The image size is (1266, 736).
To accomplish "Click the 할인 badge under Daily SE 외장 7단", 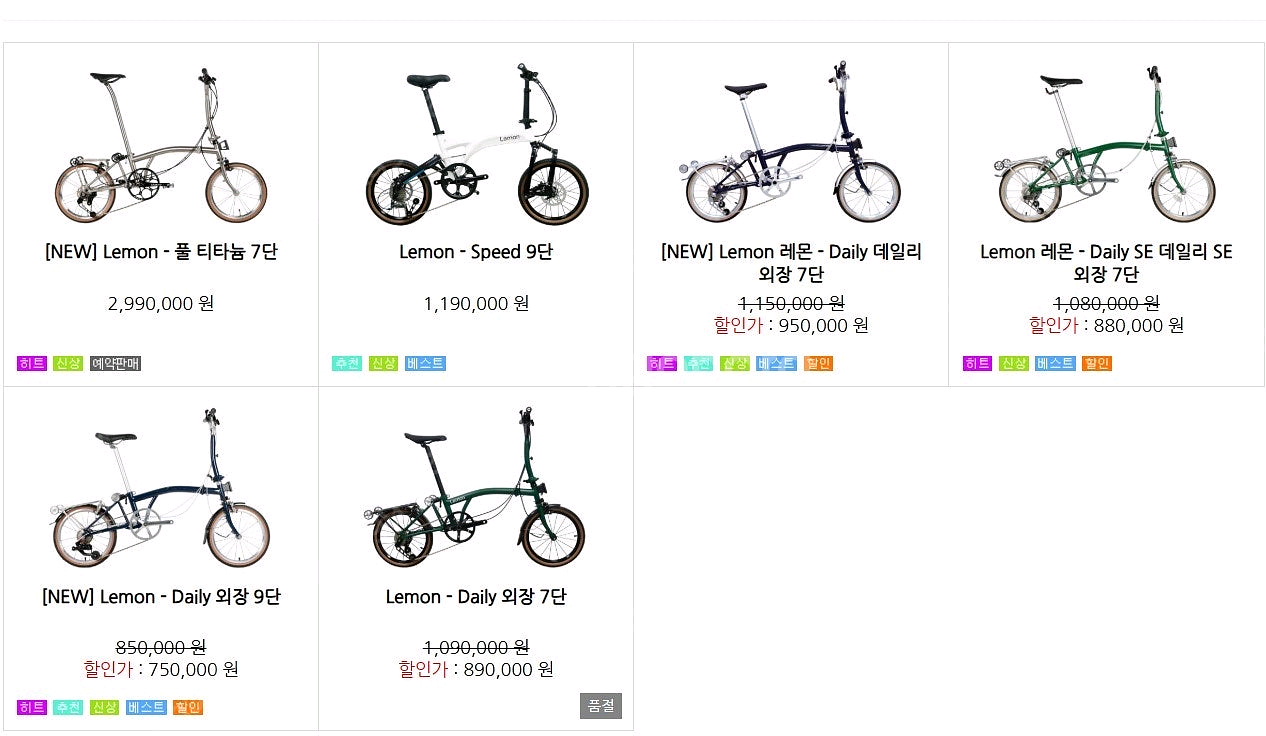I will (1097, 363).
